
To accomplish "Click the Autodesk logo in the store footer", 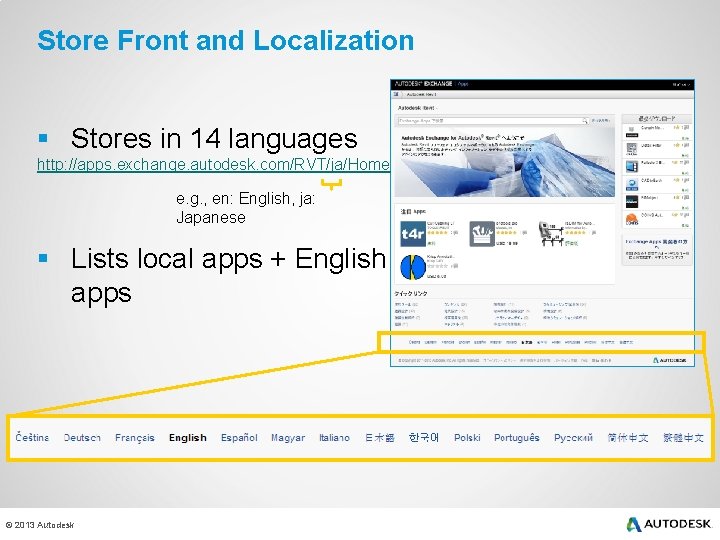I will (x=669, y=360).
